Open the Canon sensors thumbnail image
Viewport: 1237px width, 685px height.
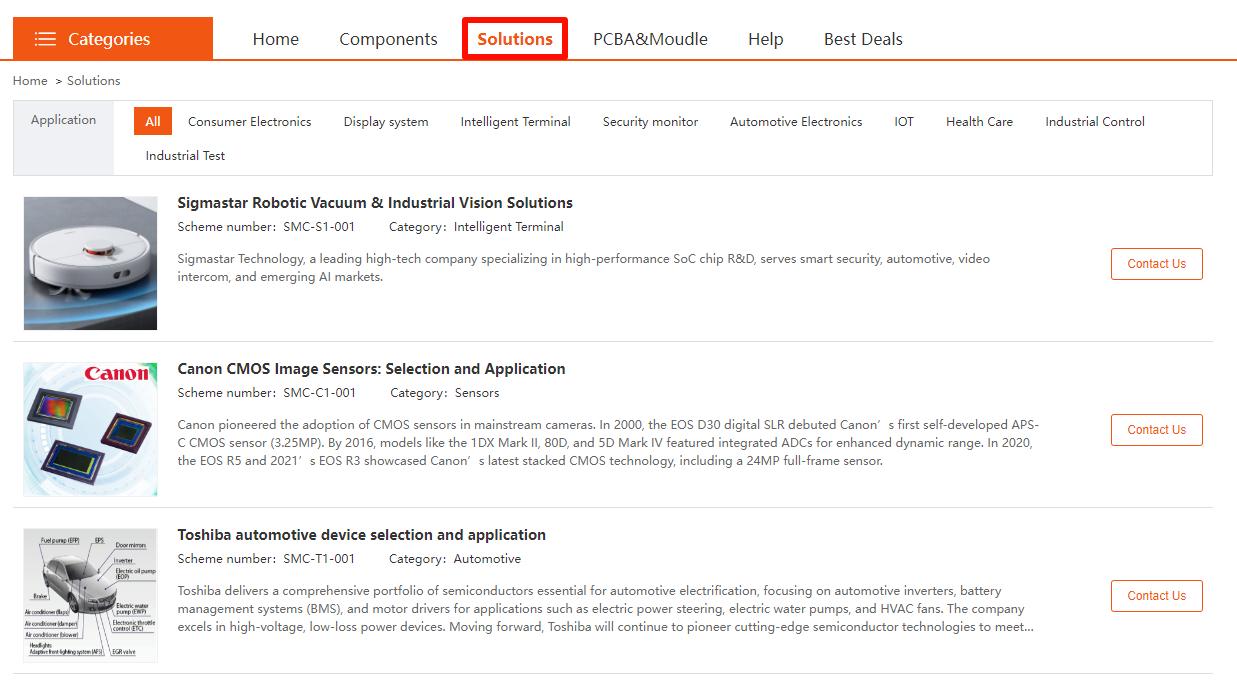click(x=90, y=429)
